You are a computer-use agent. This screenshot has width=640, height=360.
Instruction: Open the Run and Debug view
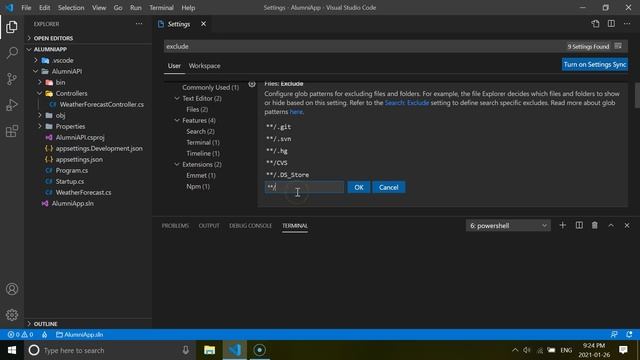coord(12,105)
